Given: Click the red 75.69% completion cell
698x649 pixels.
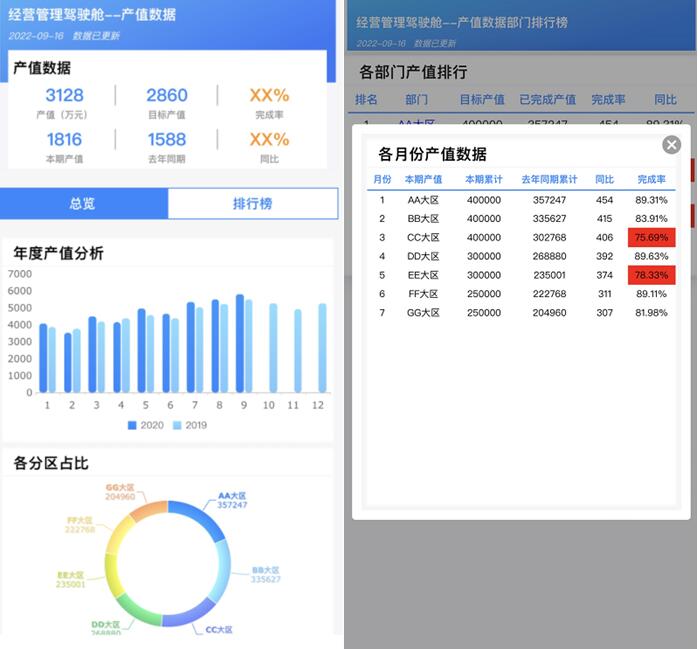Looking at the screenshot, I should point(651,237).
